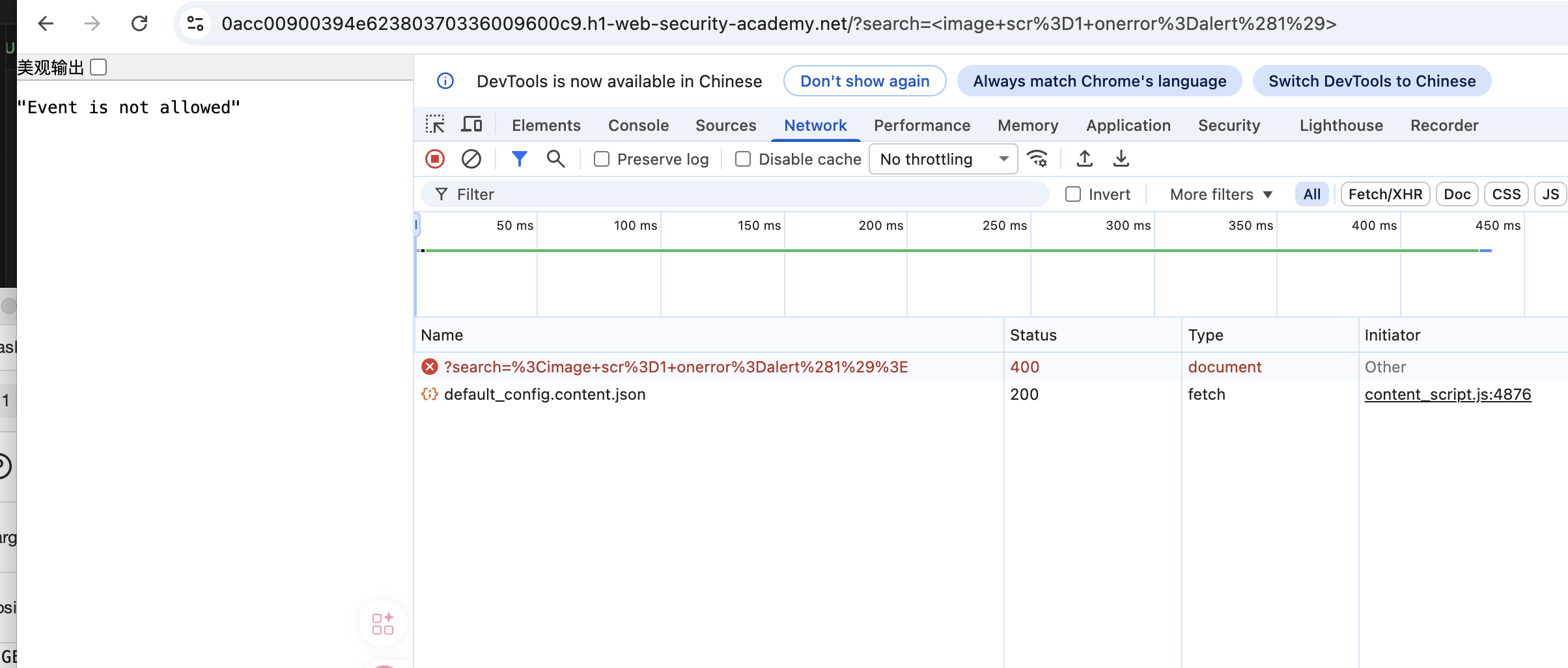1568x668 pixels.
Task: Expand the More filters dropdown
Action: [1221, 194]
